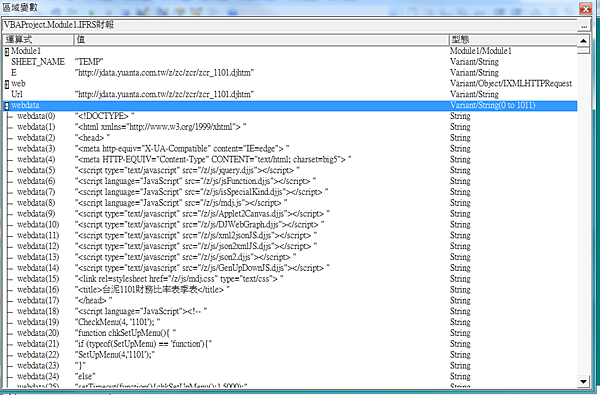Open call stack ellipsis button

pos(584,26)
